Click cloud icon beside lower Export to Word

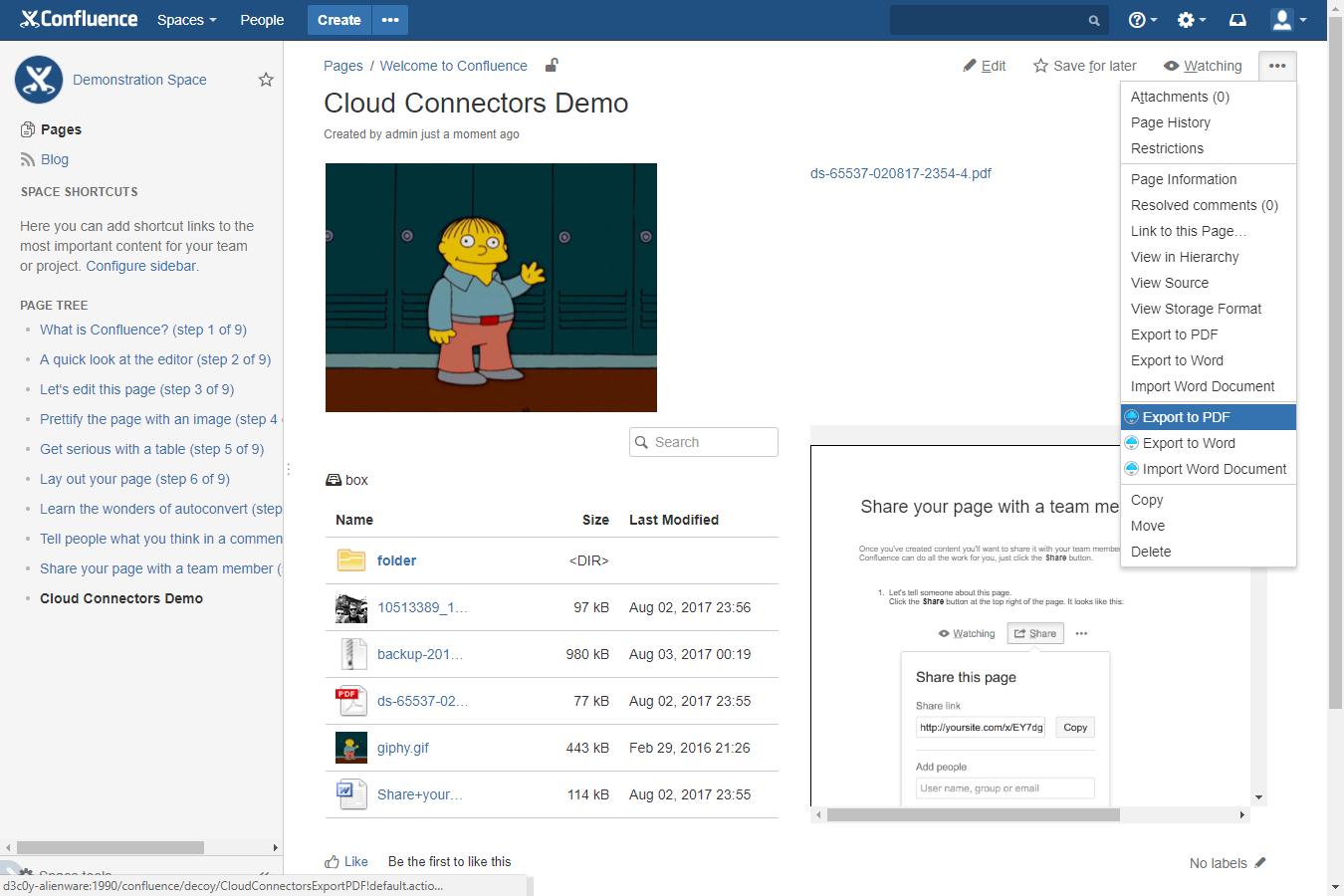click(x=1132, y=443)
